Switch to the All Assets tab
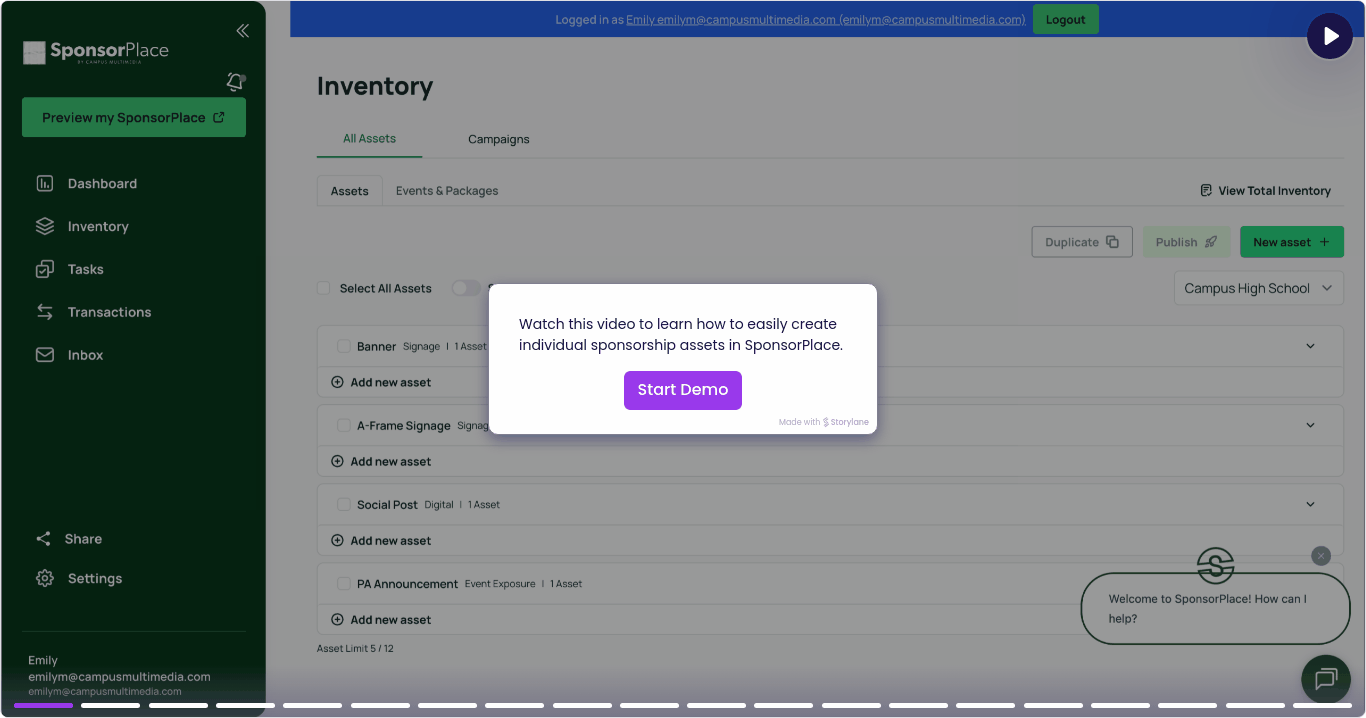 pyautogui.click(x=369, y=139)
